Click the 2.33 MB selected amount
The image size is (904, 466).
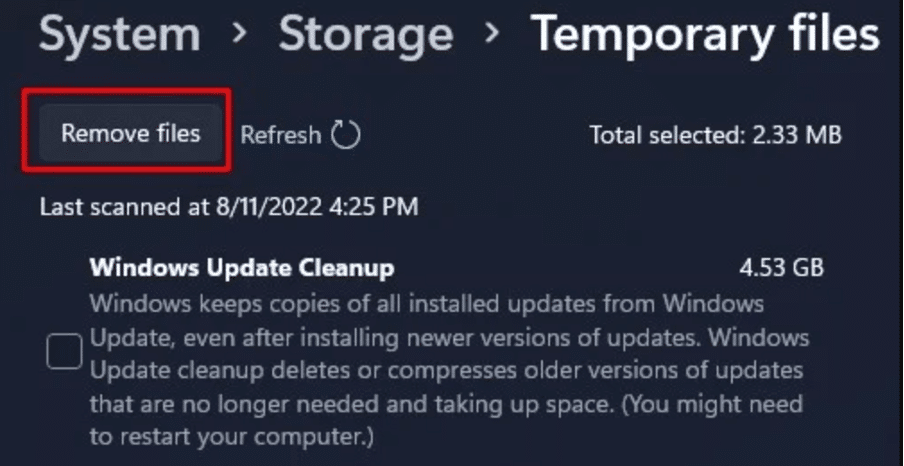[x=797, y=135]
